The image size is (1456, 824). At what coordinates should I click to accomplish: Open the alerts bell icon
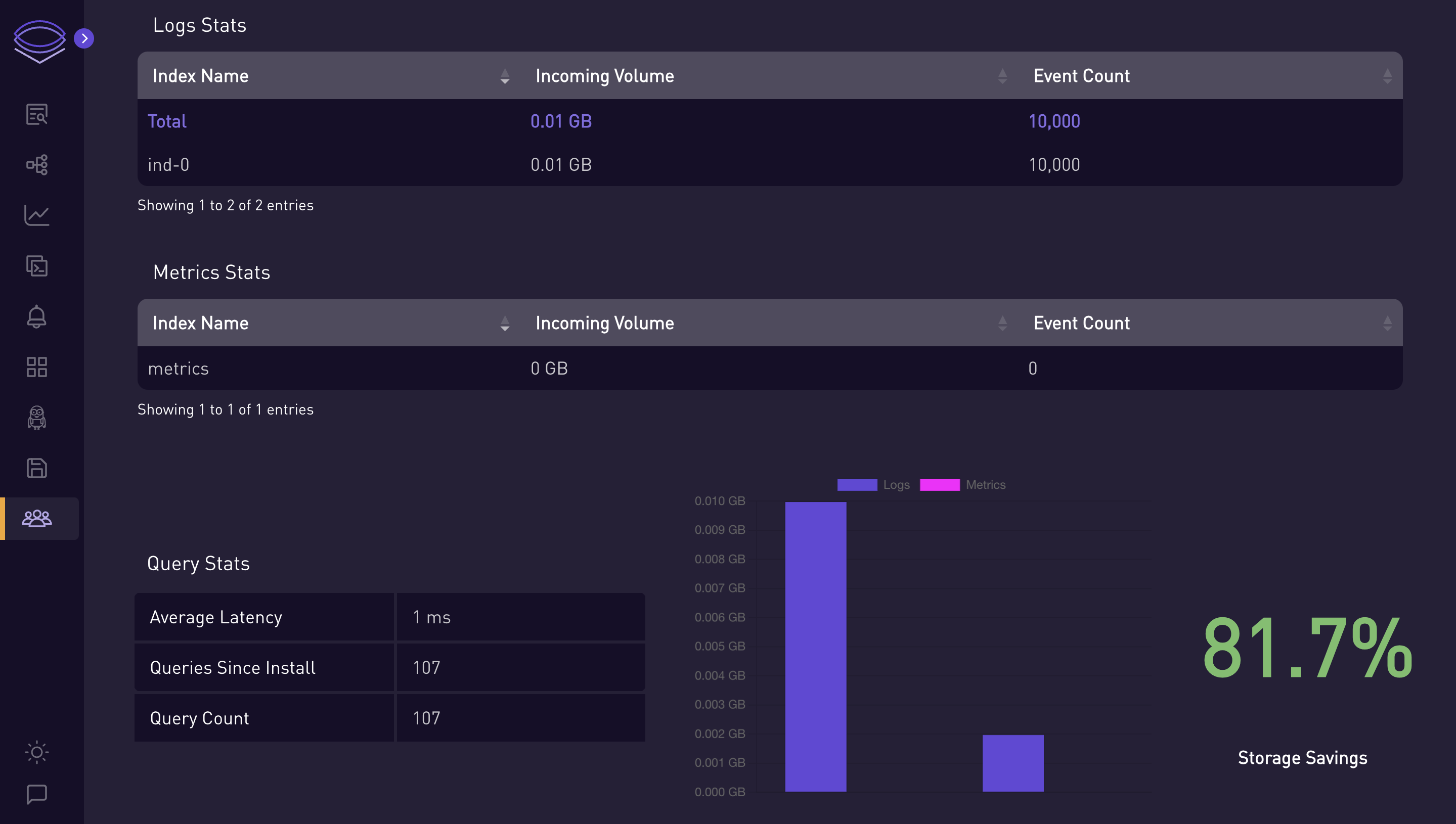point(37,316)
